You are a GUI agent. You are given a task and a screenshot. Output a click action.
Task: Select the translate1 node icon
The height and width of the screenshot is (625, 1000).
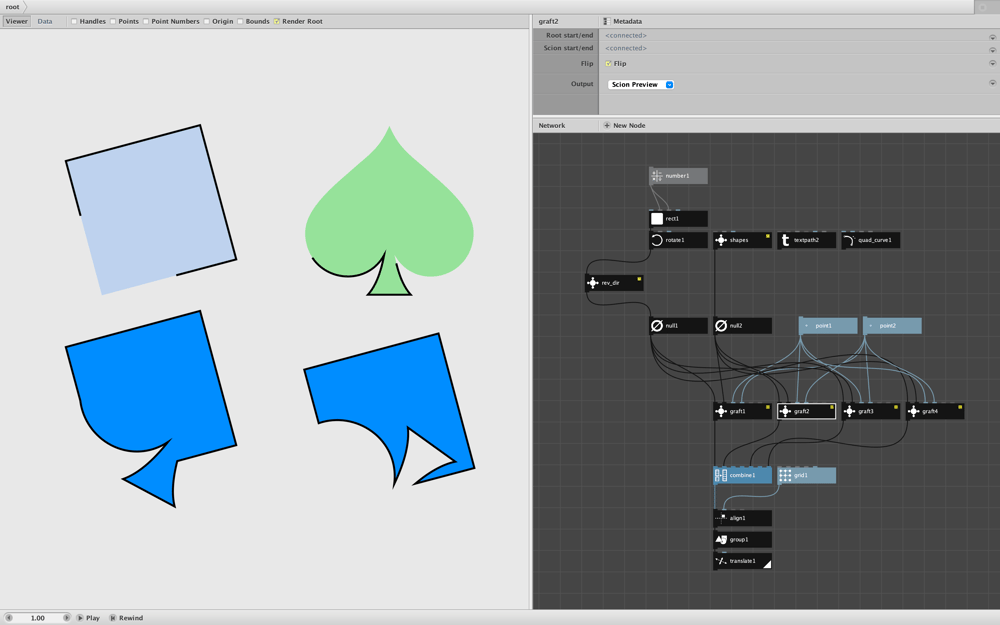pos(721,561)
